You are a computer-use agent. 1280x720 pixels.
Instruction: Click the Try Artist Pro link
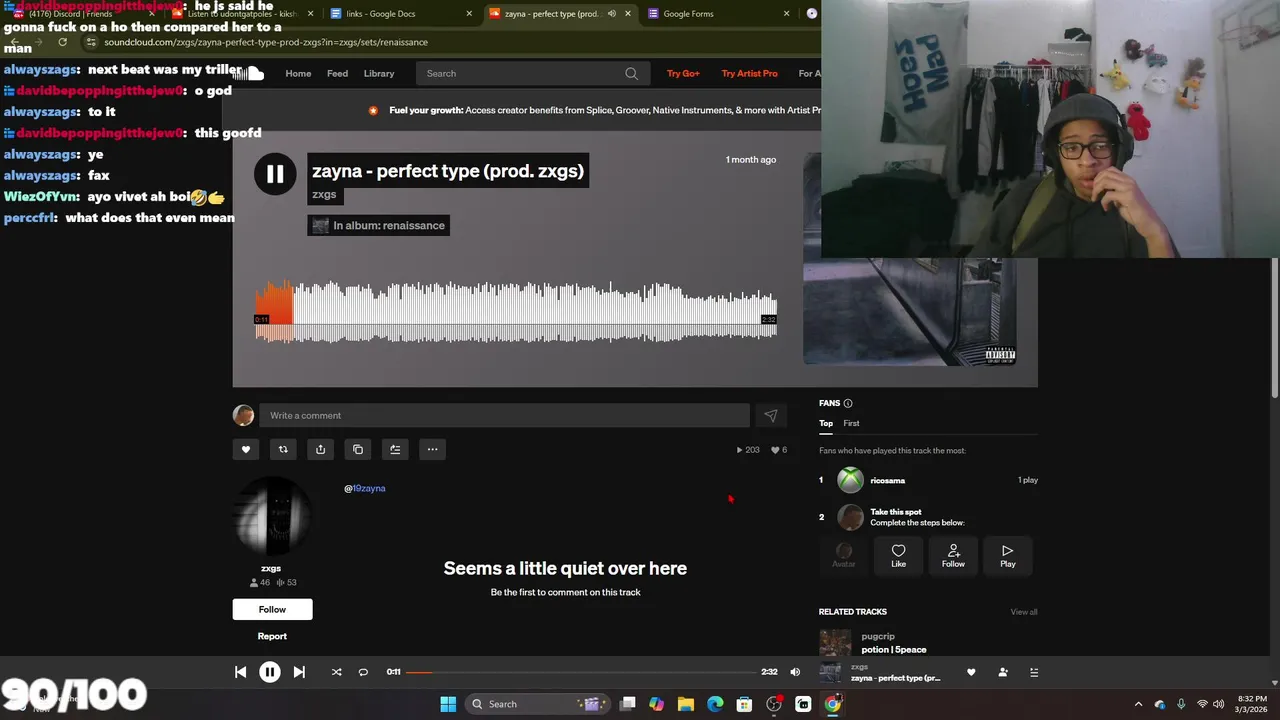pos(749,73)
